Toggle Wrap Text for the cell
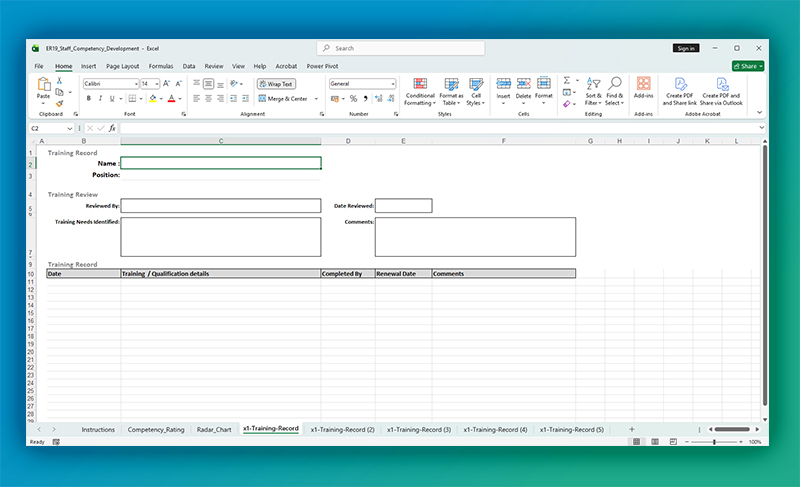 pyautogui.click(x=275, y=84)
